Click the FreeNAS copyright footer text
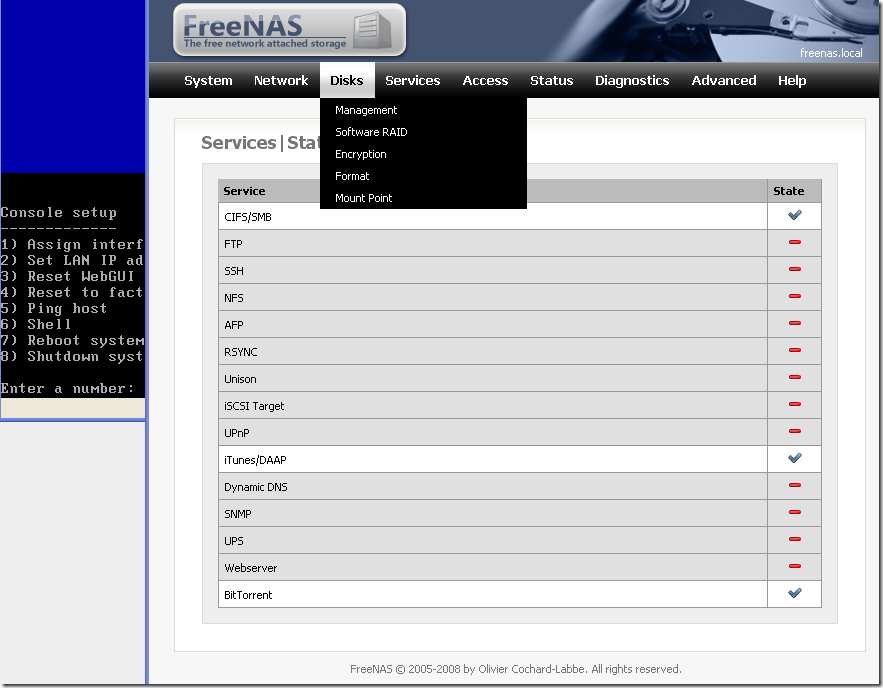Screen dimensions: 883x688 (x=515, y=669)
